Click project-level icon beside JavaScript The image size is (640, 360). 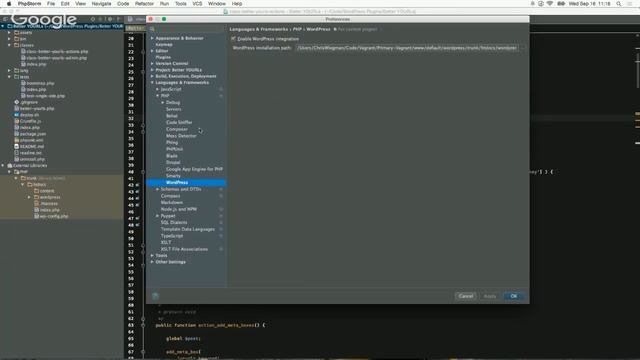click(221, 89)
